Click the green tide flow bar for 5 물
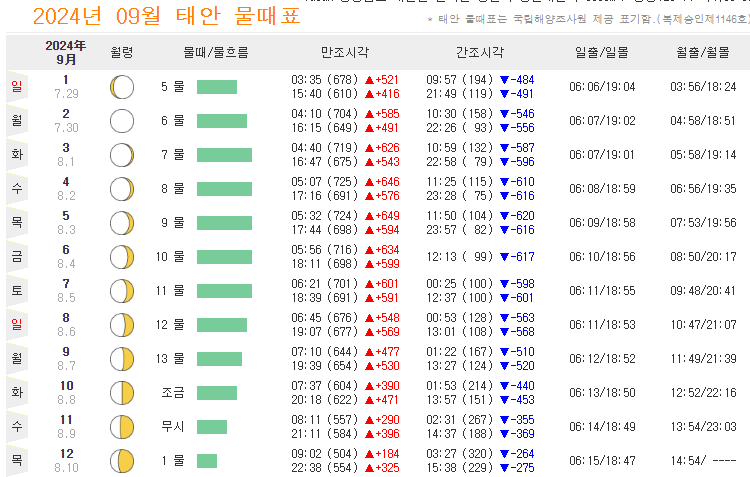 [217, 87]
